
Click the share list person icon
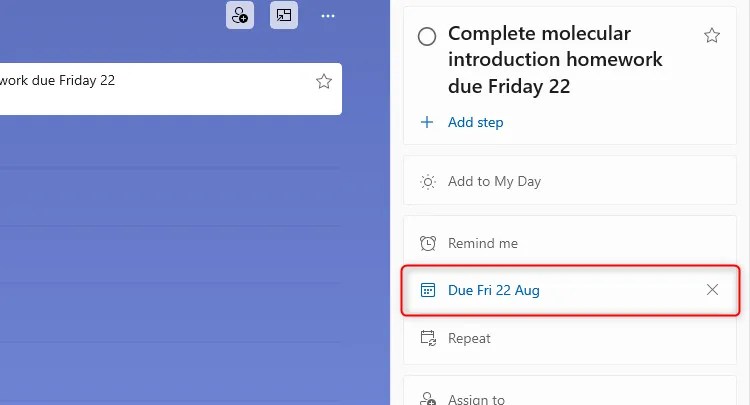(240, 15)
